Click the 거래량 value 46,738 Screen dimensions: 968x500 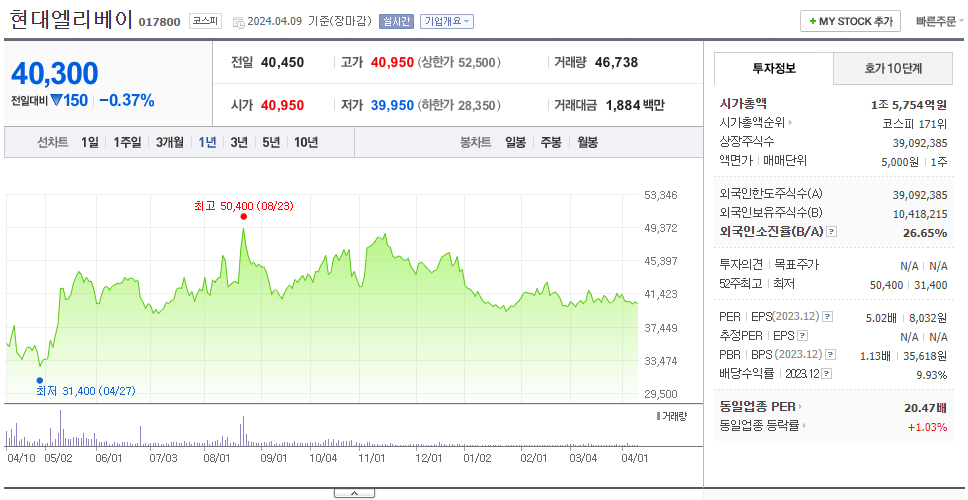(x=616, y=62)
